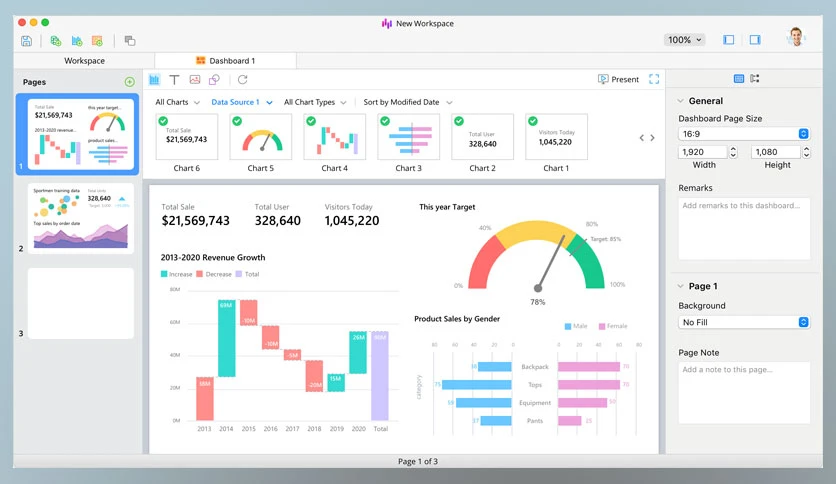Screen dimensions: 836x484
Task: Toggle the checkmark on Chart 4
Action: click(x=311, y=121)
